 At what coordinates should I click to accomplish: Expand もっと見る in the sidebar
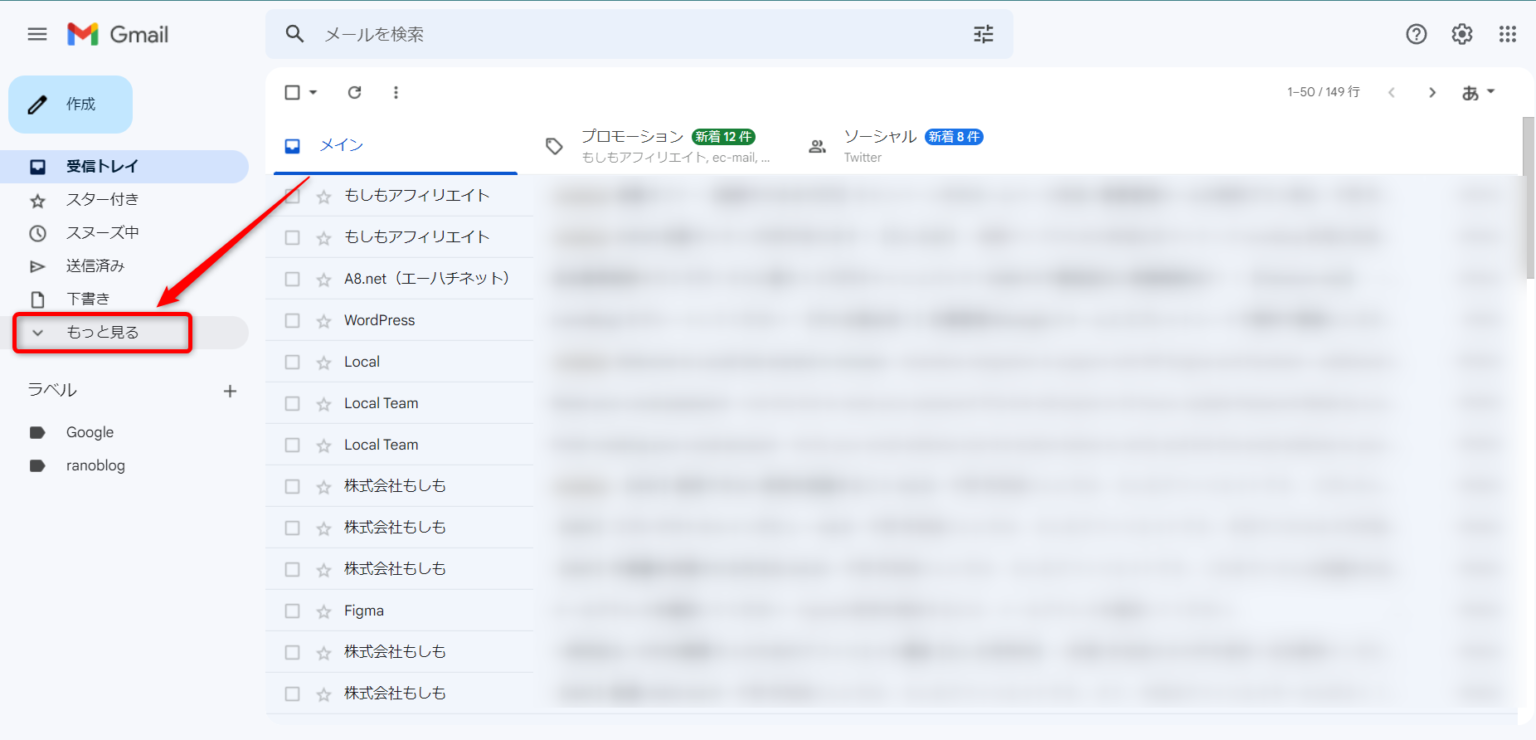[x=102, y=332]
